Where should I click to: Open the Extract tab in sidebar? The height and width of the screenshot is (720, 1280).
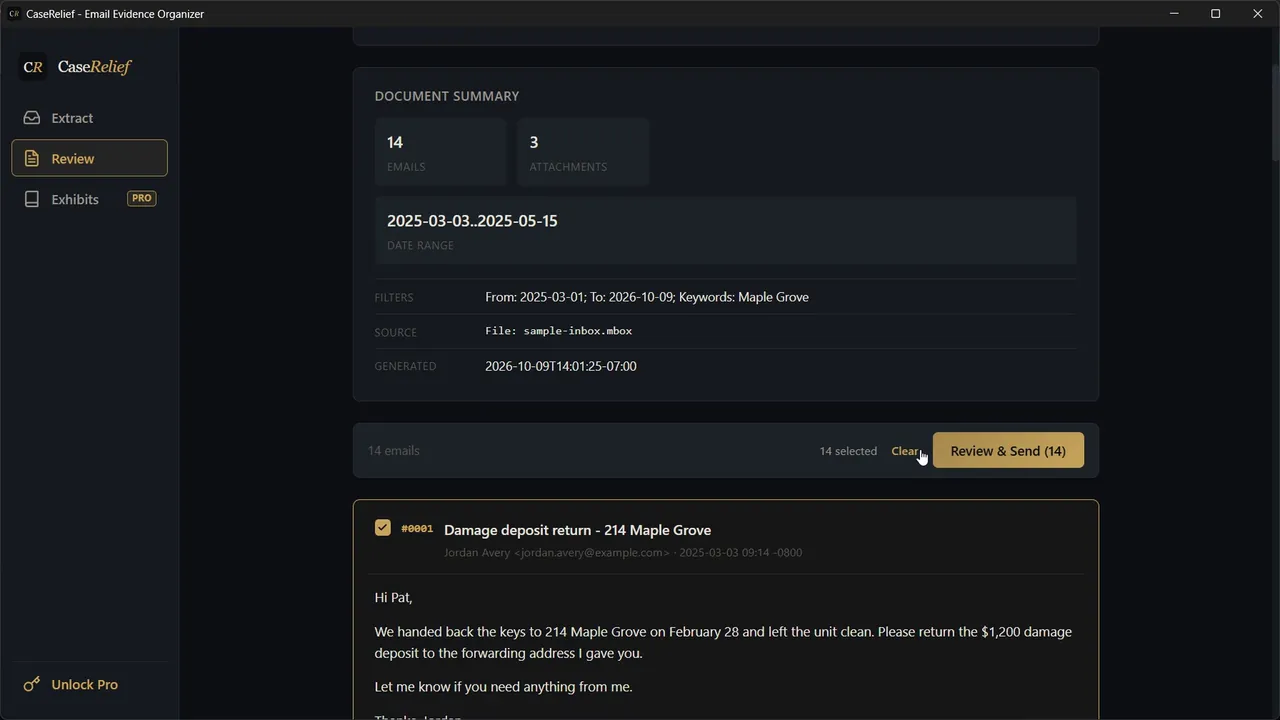pos(89,118)
